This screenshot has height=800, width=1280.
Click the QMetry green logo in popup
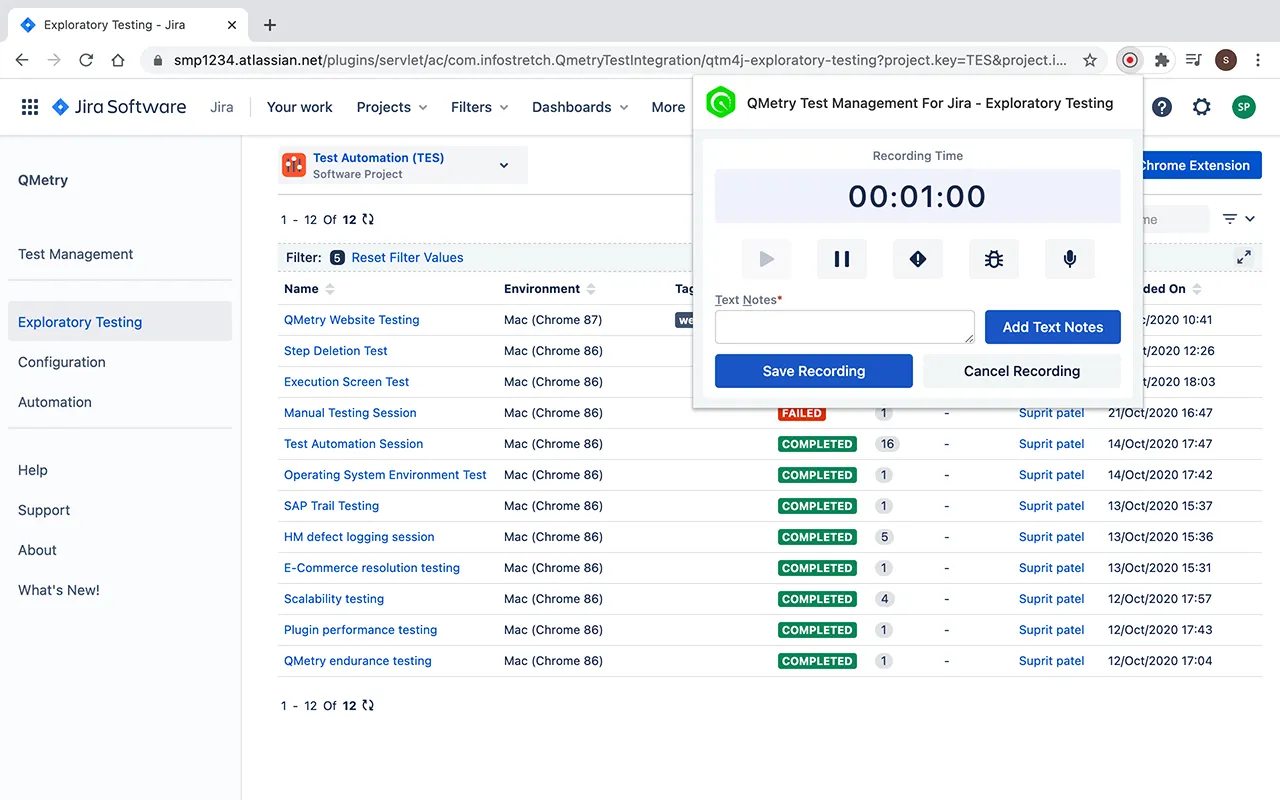(x=721, y=103)
